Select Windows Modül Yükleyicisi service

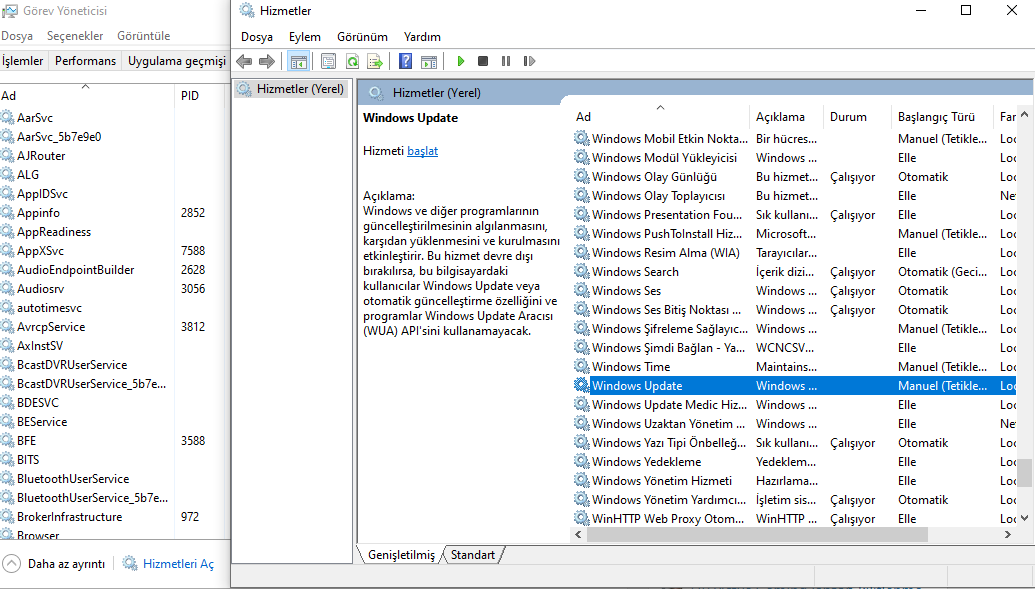[795, 157]
